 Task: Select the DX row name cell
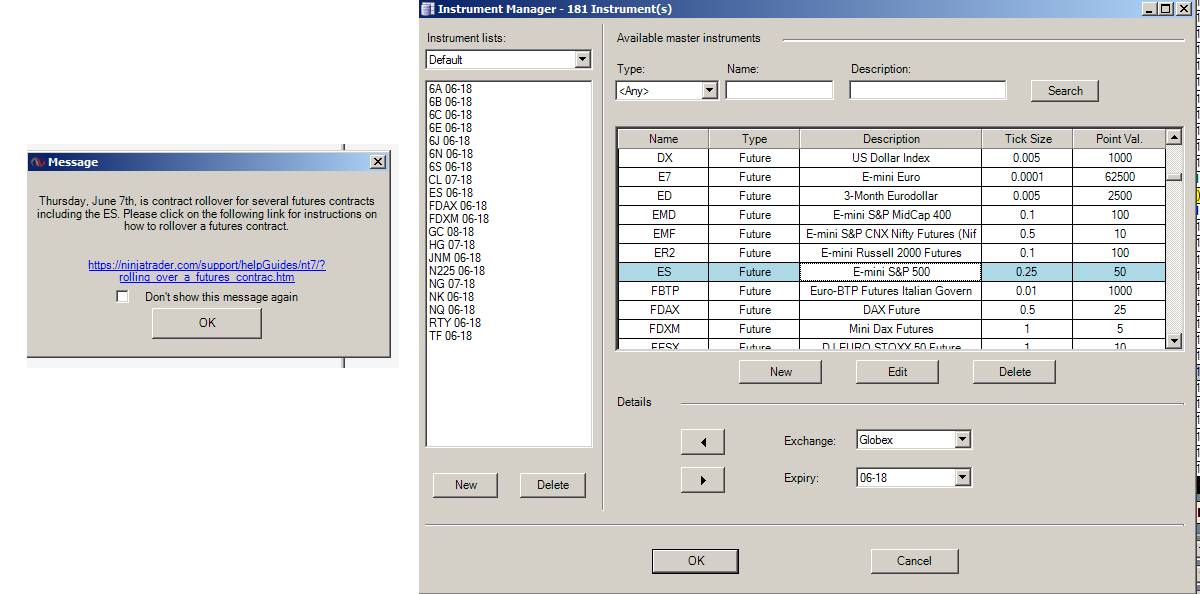pyautogui.click(x=663, y=158)
